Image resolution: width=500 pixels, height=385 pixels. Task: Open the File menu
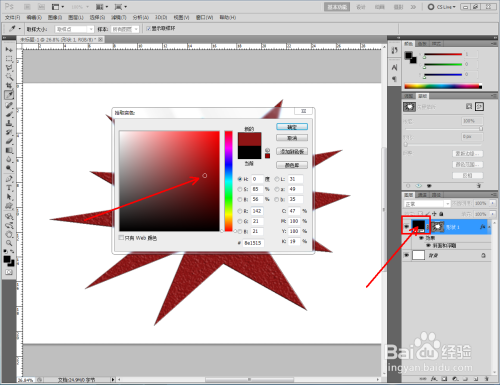pyautogui.click(x=13, y=17)
